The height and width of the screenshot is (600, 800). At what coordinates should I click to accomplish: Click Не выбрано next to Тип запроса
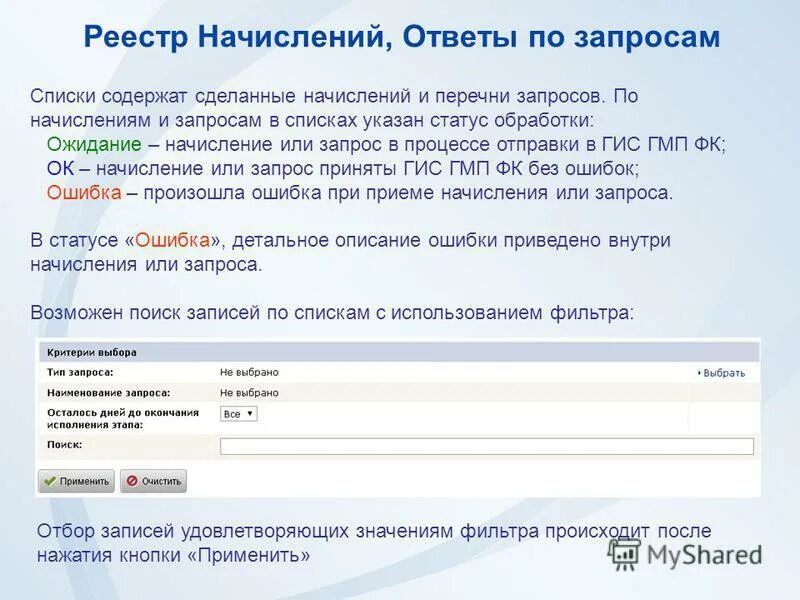coord(249,372)
